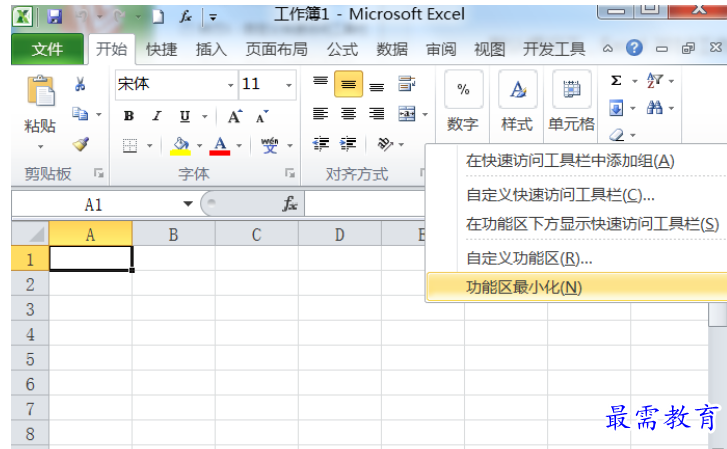Click the AutoSum sigma icon

click(x=616, y=81)
